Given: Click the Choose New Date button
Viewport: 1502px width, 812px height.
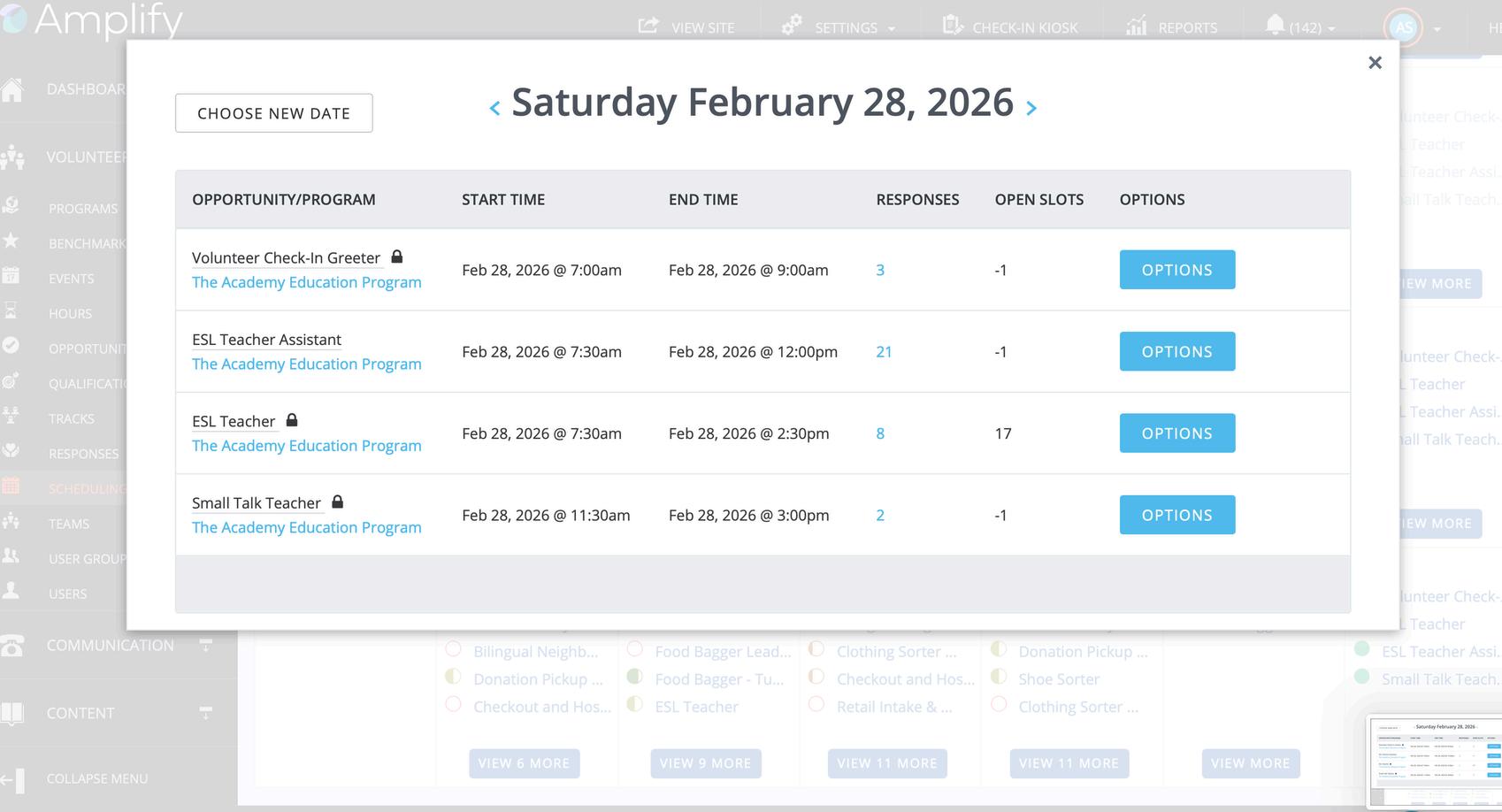Looking at the screenshot, I should coord(273,113).
